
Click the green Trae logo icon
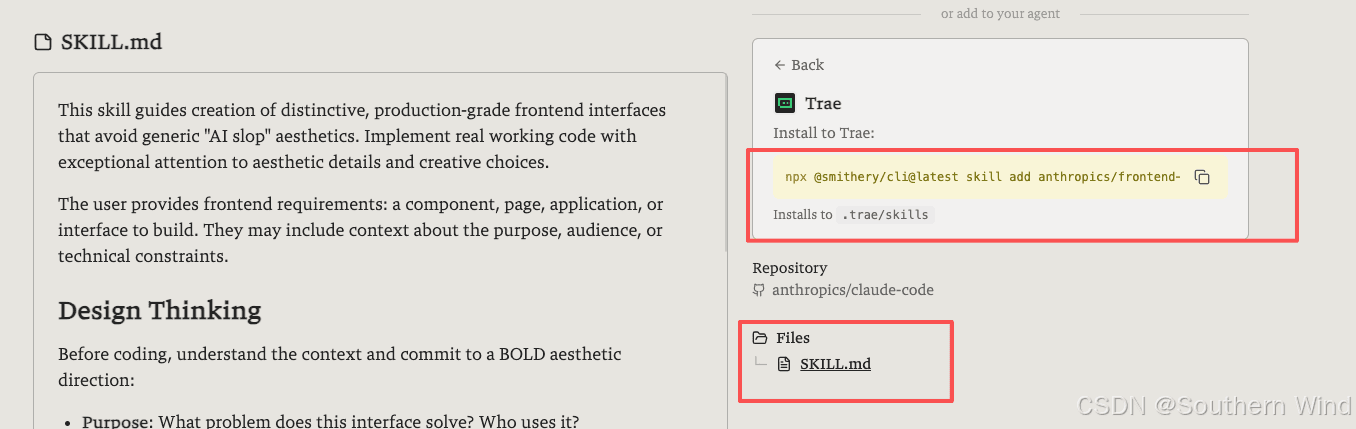pos(785,103)
